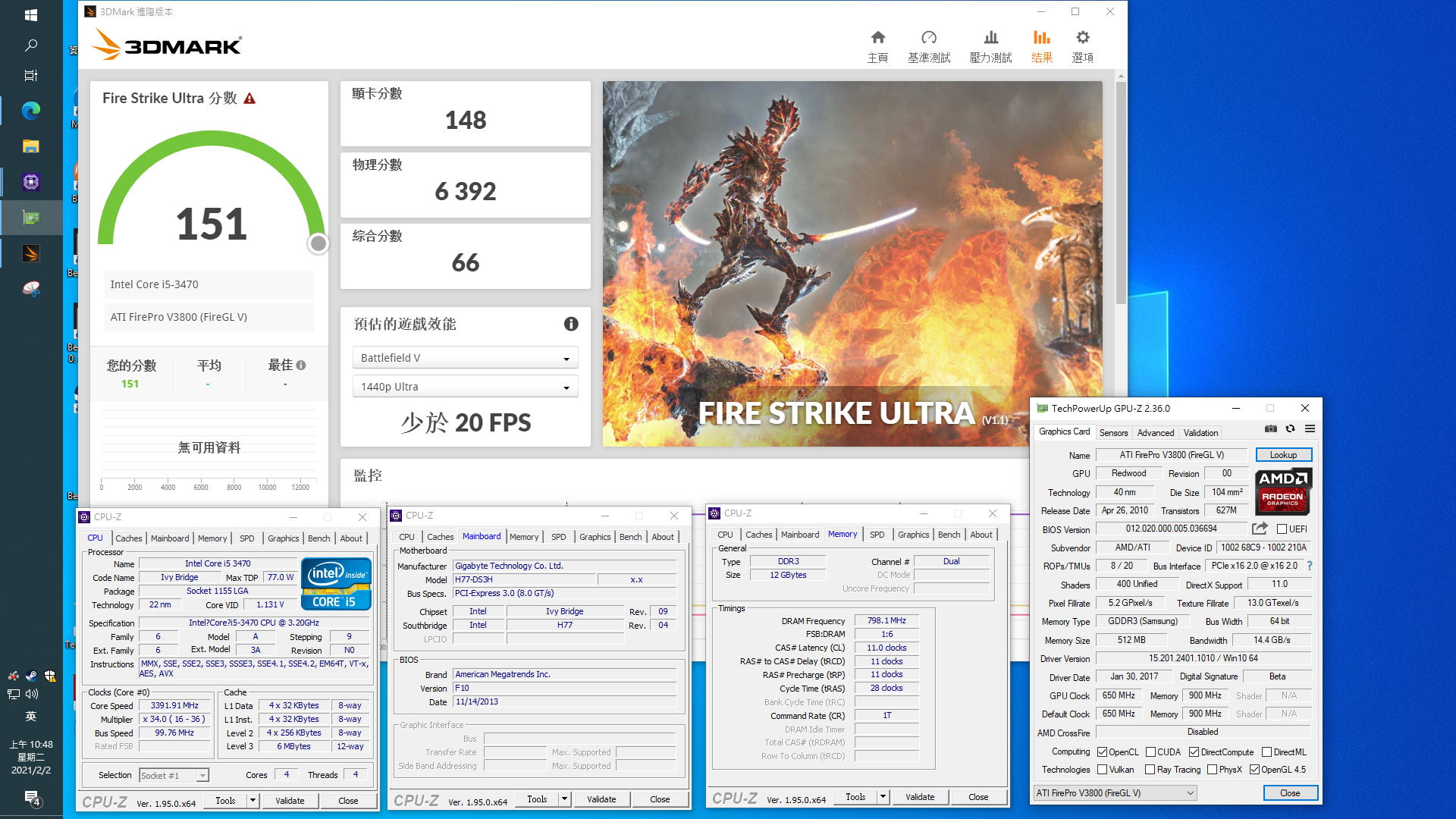This screenshot has width=1456, height=819.
Task: Expand Tools arrow in Memory CPU-Z window
Action: tap(883, 797)
